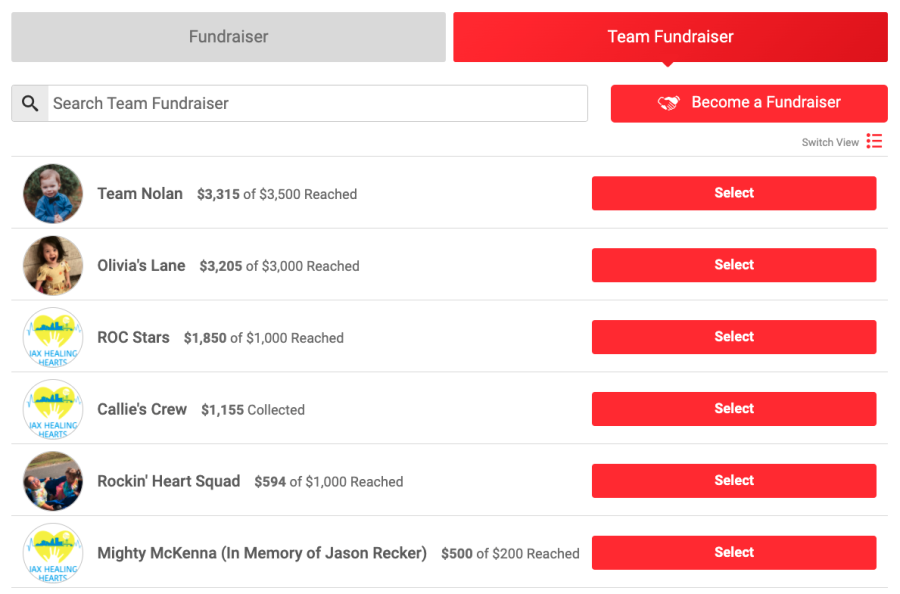Click Mighty McKenna Jax Healing Hearts logo

tap(53, 553)
